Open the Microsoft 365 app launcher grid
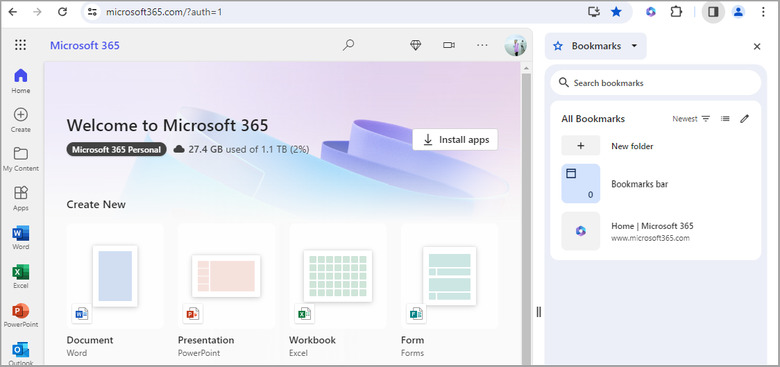Screen dimensions: 780x367 20,45
